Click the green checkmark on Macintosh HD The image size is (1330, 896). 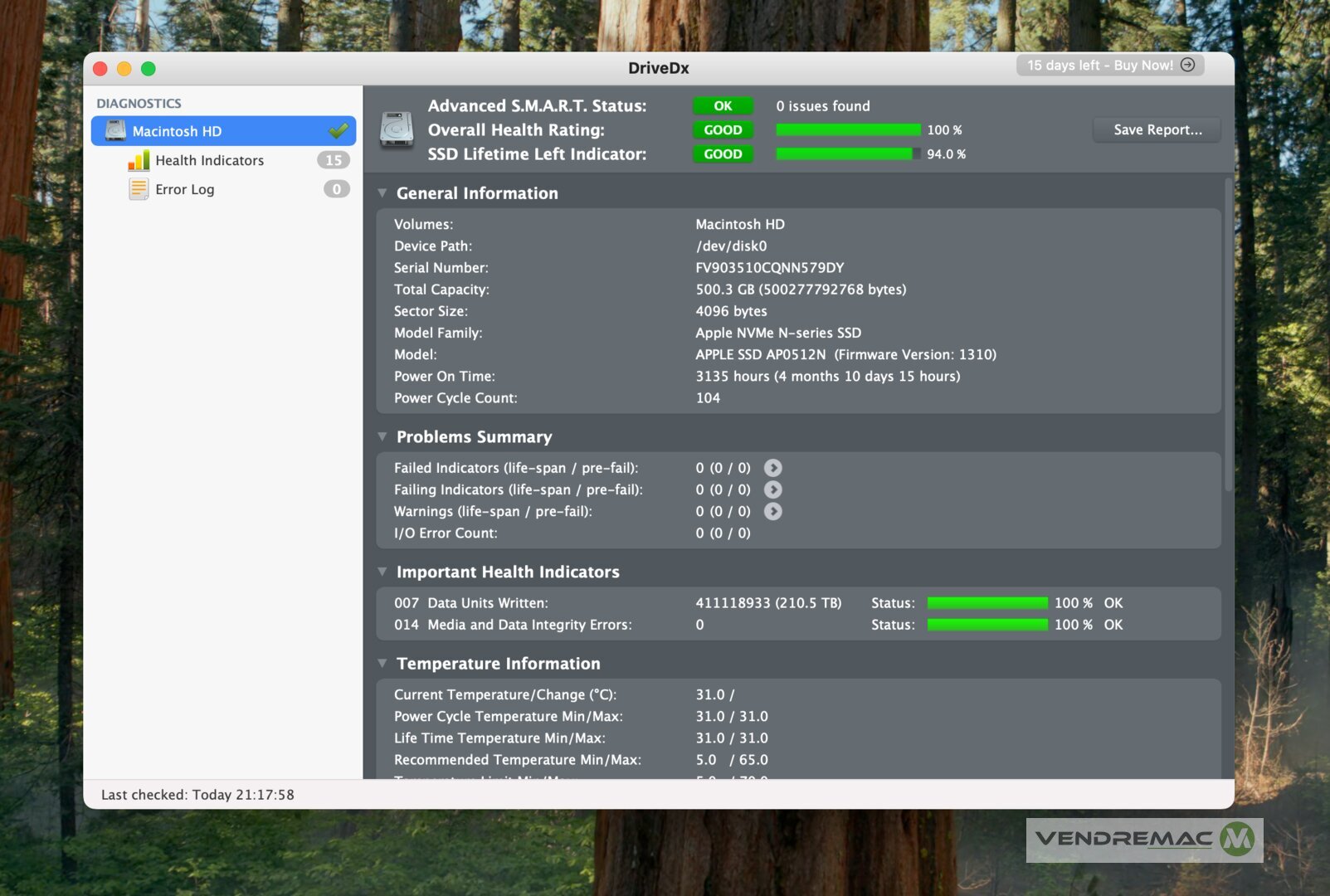point(338,131)
